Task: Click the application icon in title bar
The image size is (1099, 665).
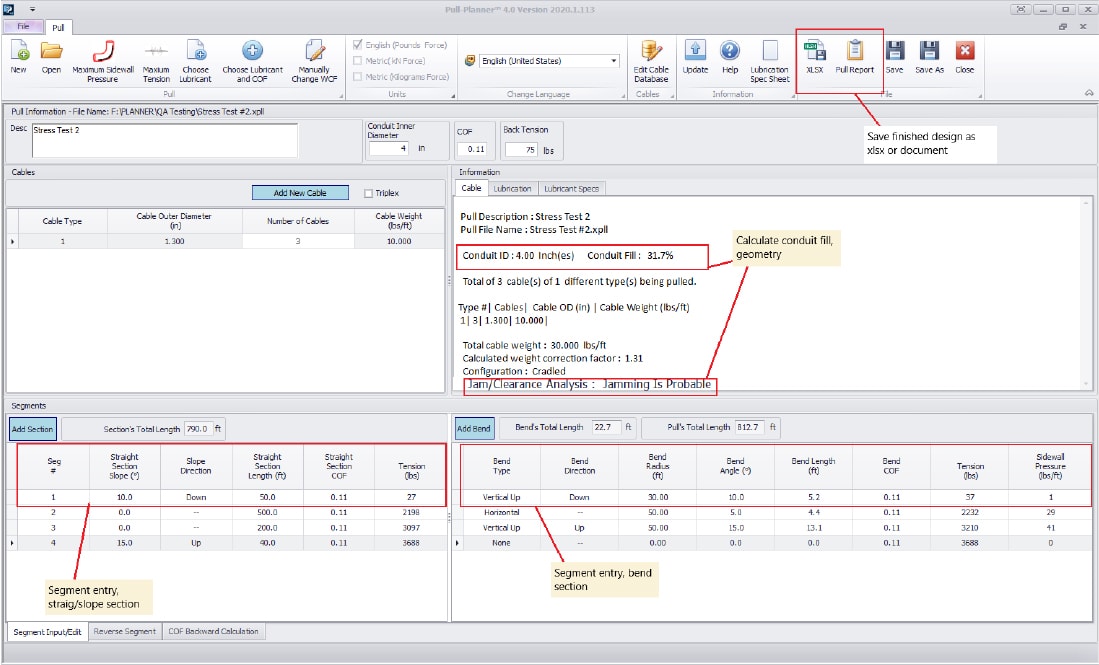Action: [x=8, y=9]
